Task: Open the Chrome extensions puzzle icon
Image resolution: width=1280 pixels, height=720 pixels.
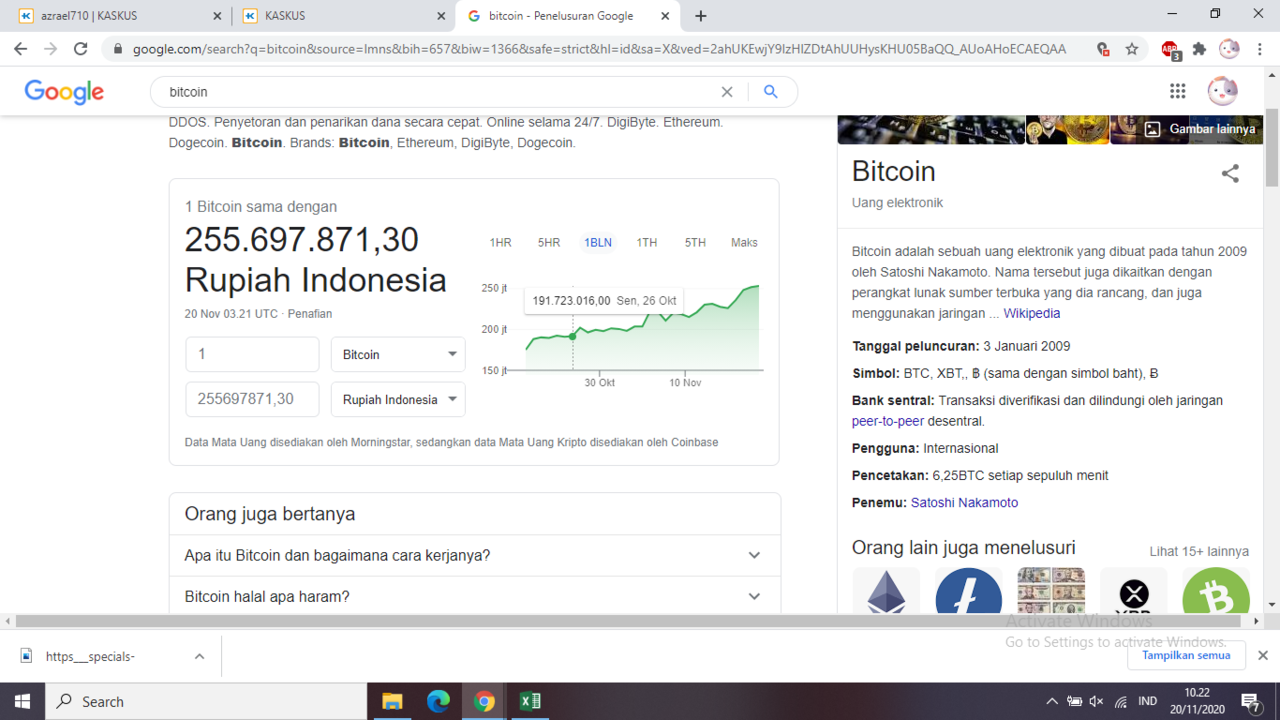Action: click(1198, 47)
